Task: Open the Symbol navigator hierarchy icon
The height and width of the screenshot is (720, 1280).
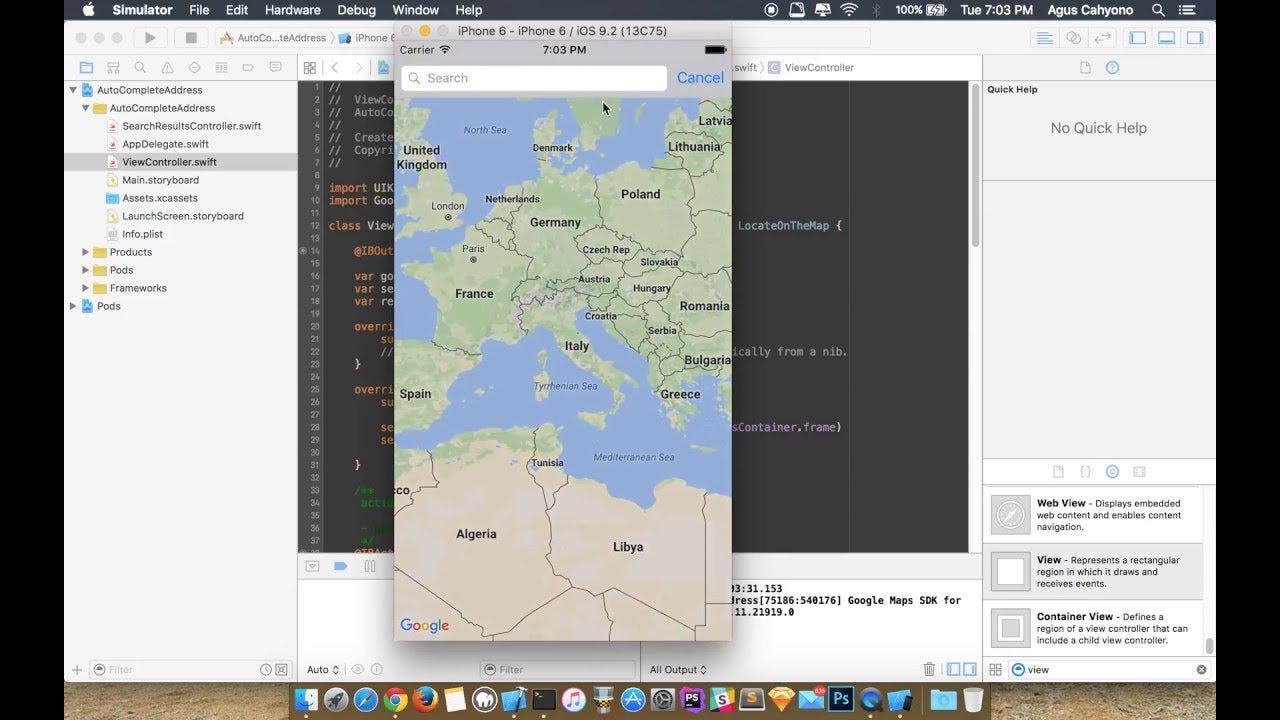Action: [113, 68]
